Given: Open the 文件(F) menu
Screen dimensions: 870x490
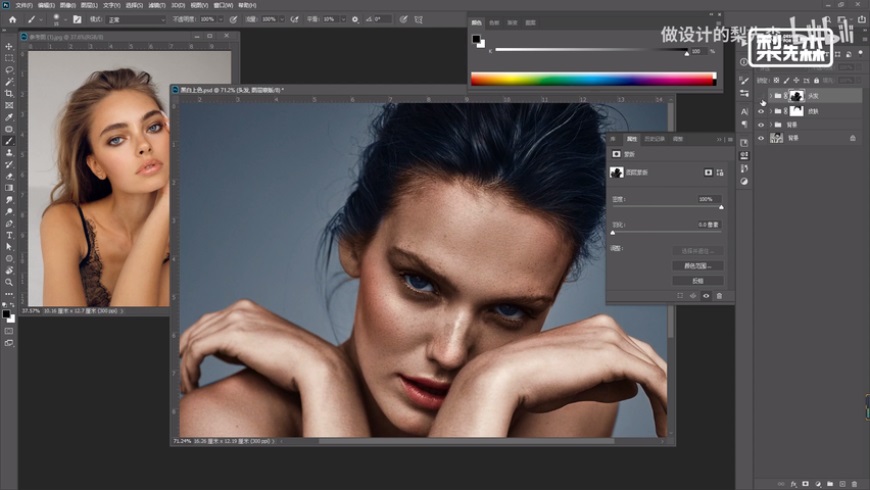Looking at the screenshot, I should click(x=25, y=5).
